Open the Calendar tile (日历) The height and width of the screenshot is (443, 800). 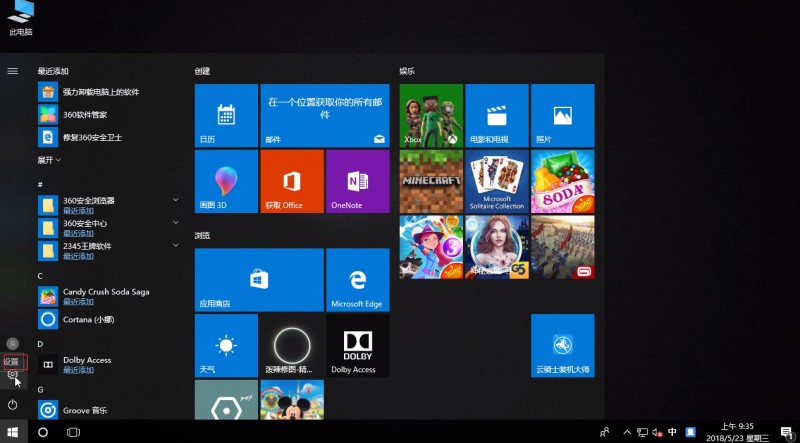pos(226,115)
